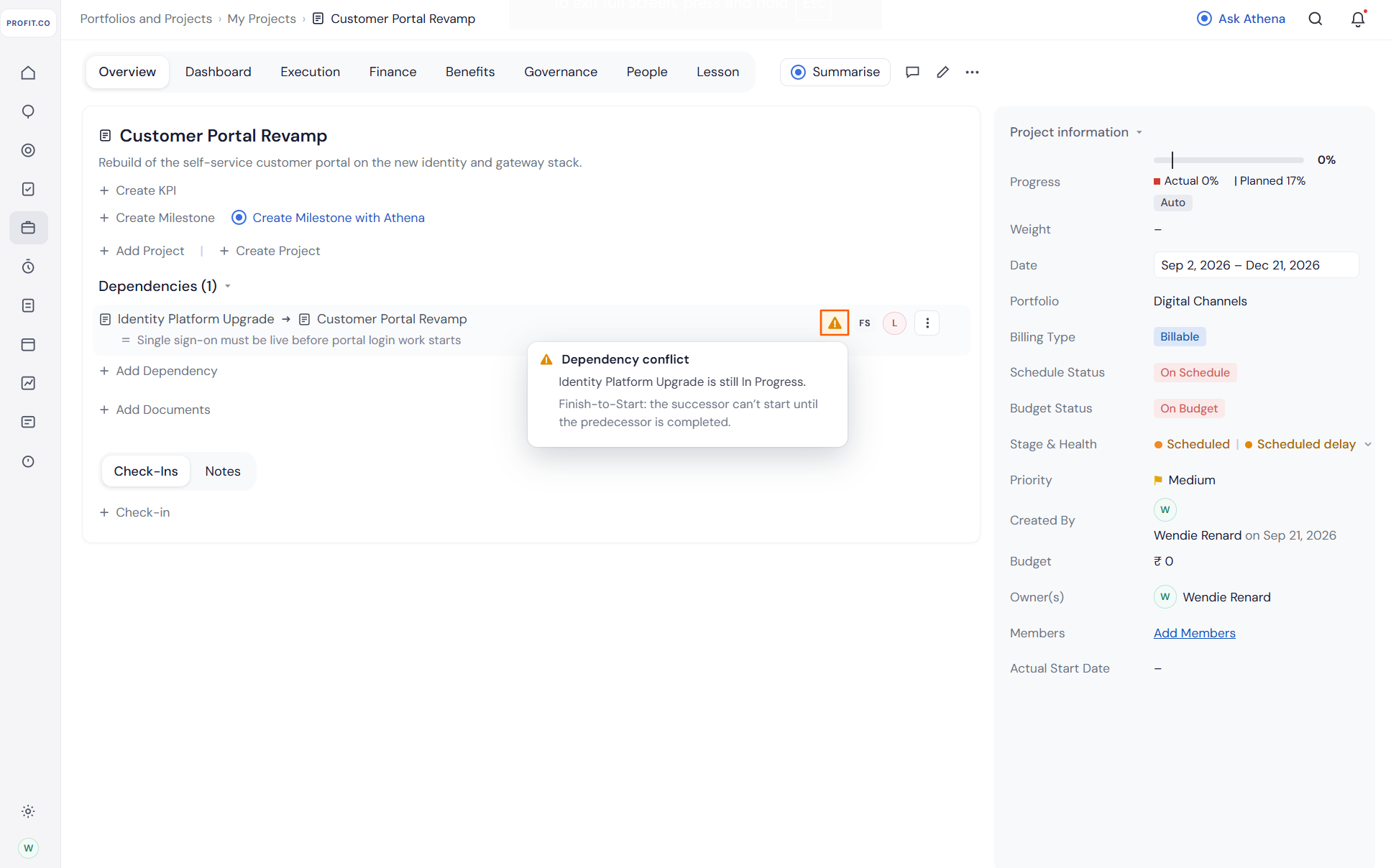Click Create Milestone with Athena link

329,218
